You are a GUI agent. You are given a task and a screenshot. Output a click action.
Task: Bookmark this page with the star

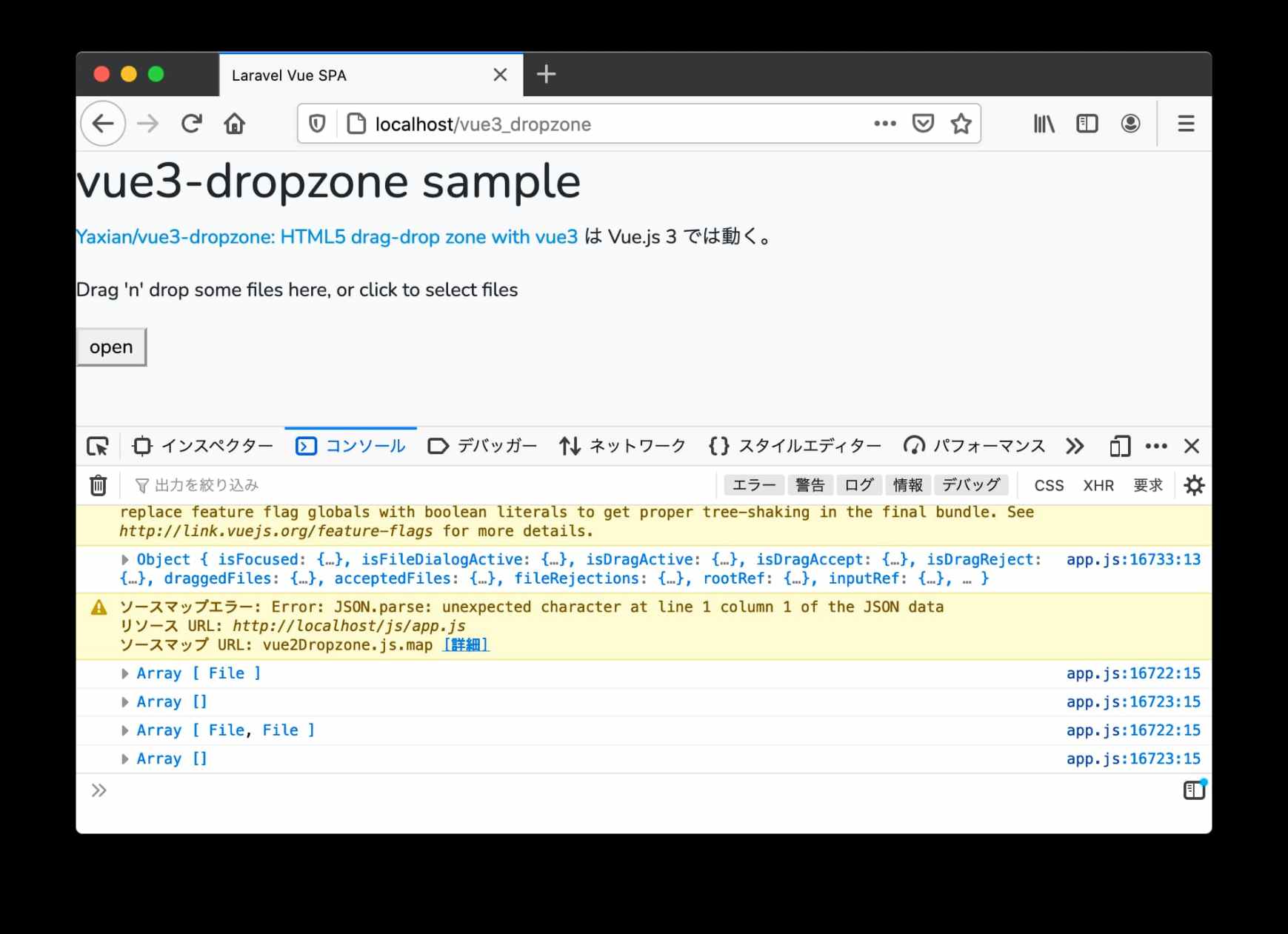tap(961, 124)
